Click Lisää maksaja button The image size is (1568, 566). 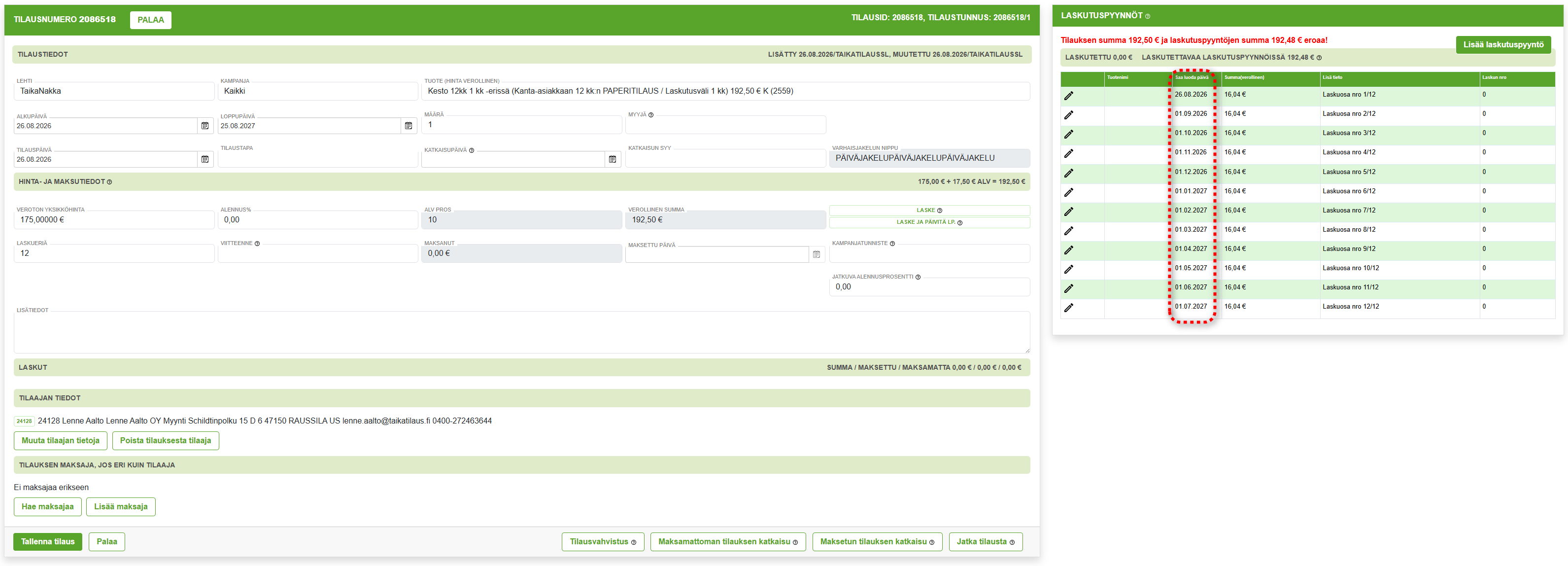[121, 507]
